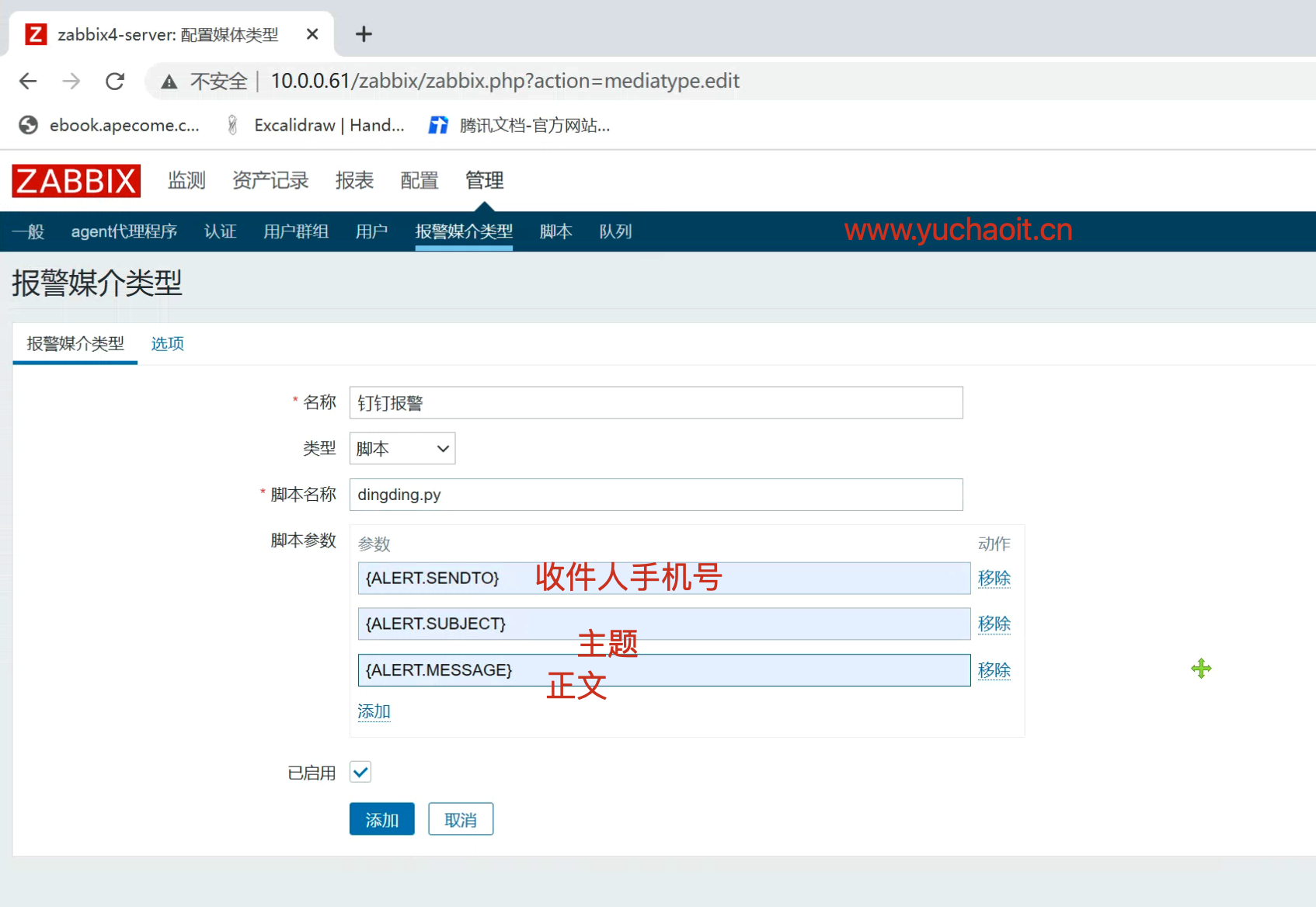Click the 名称 input field
The width and height of the screenshot is (1316, 907).
656,403
